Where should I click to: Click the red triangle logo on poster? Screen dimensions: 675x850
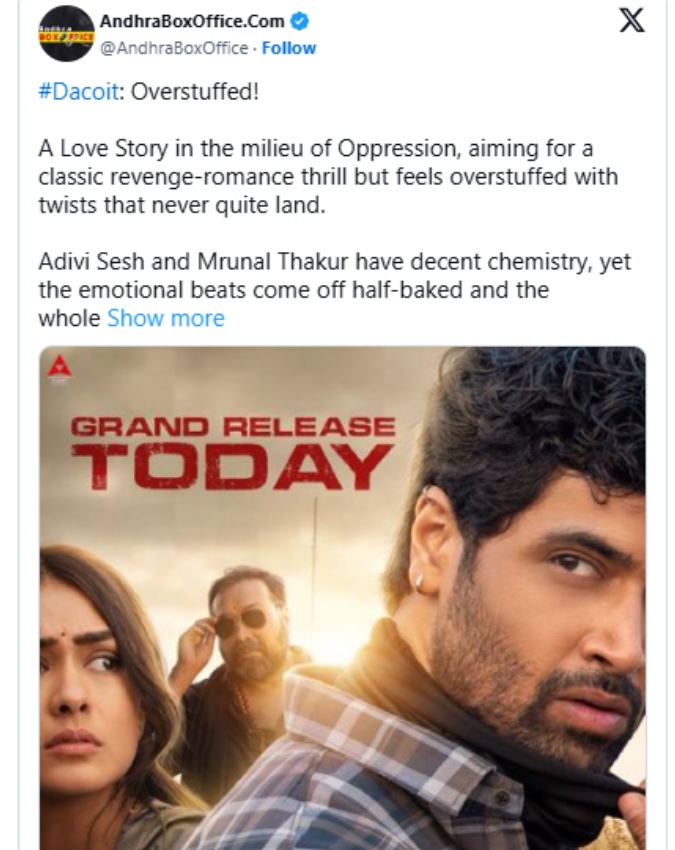tap(59, 368)
